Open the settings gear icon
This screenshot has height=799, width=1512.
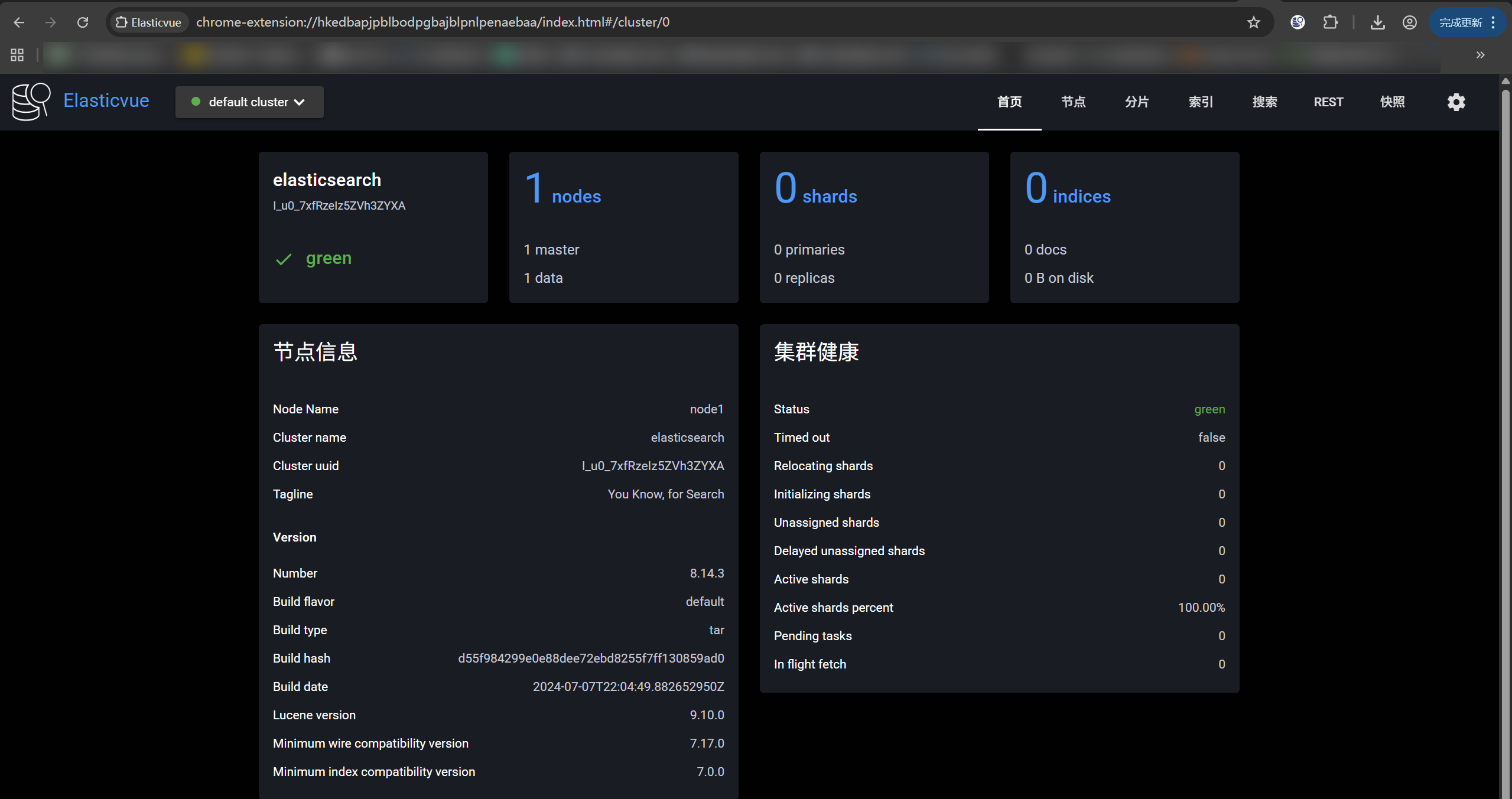[x=1456, y=102]
